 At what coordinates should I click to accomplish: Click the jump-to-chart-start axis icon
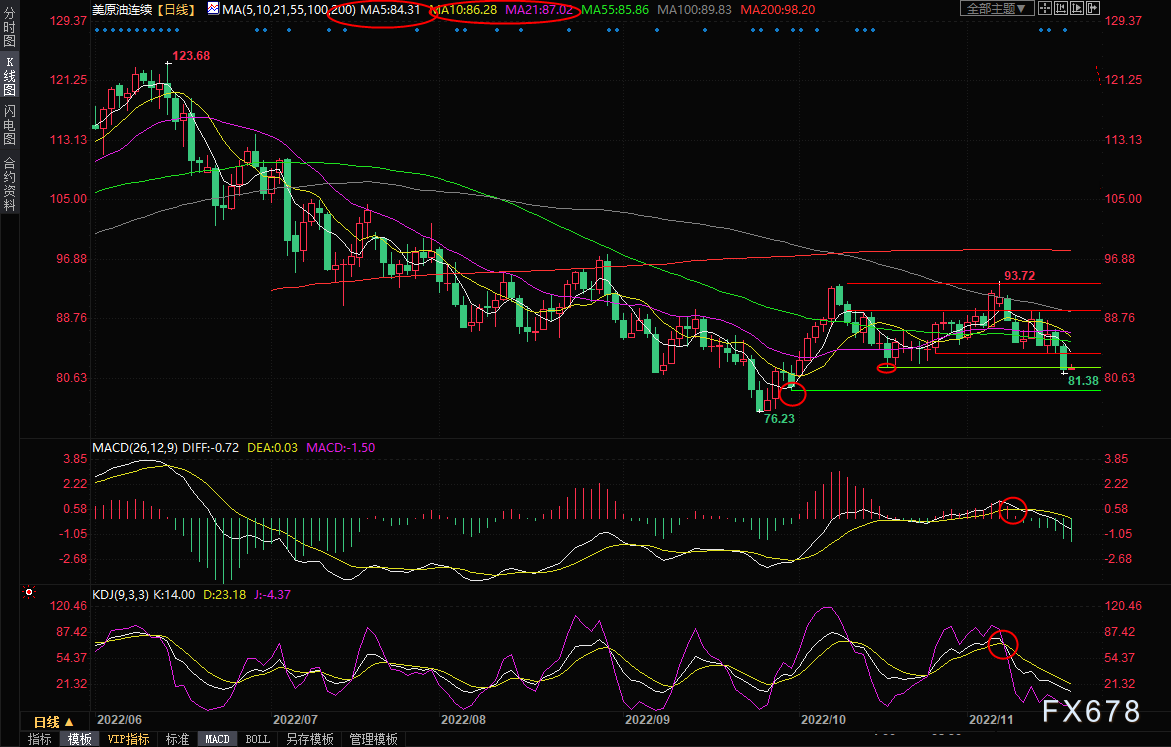click(1060, 8)
